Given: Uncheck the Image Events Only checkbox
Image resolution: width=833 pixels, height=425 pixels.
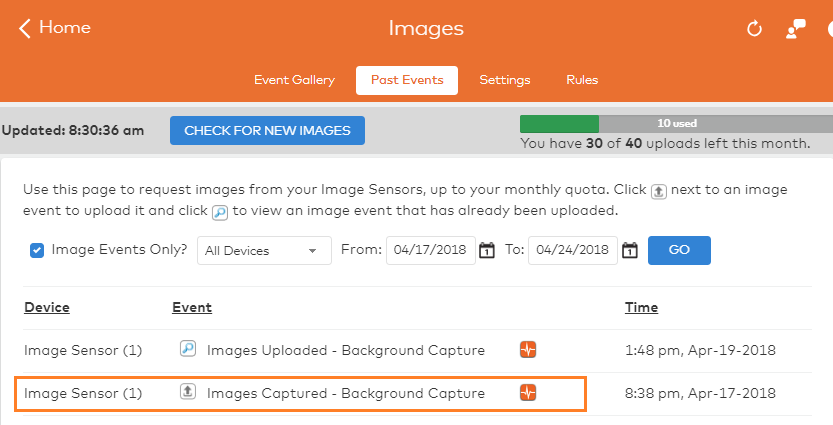Looking at the screenshot, I should pyautogui.click(x=37, y=250).
